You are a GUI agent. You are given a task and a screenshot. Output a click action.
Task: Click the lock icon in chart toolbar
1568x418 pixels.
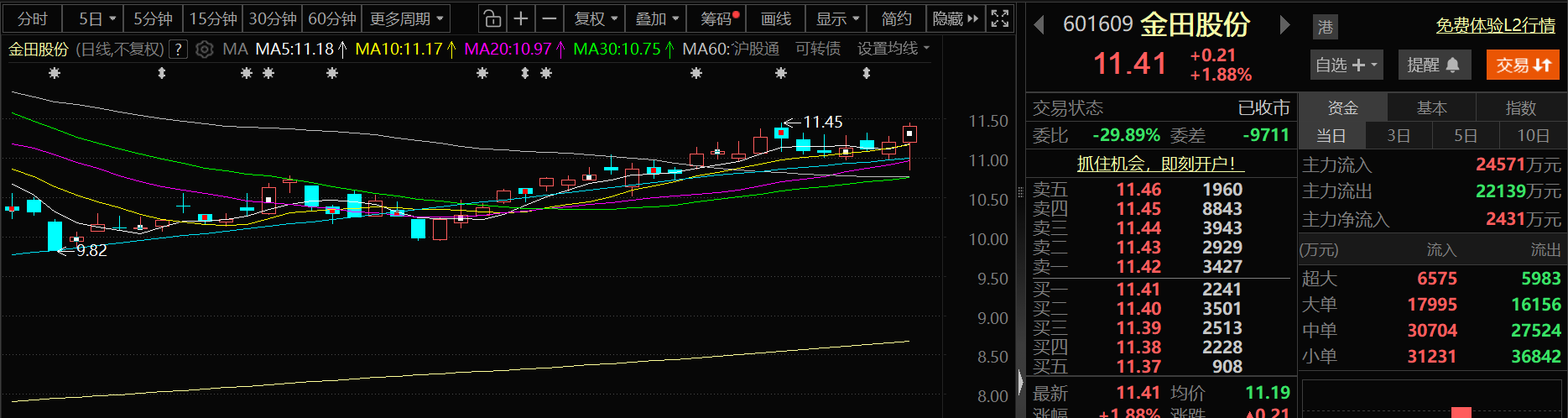click(x=492, y=18)
